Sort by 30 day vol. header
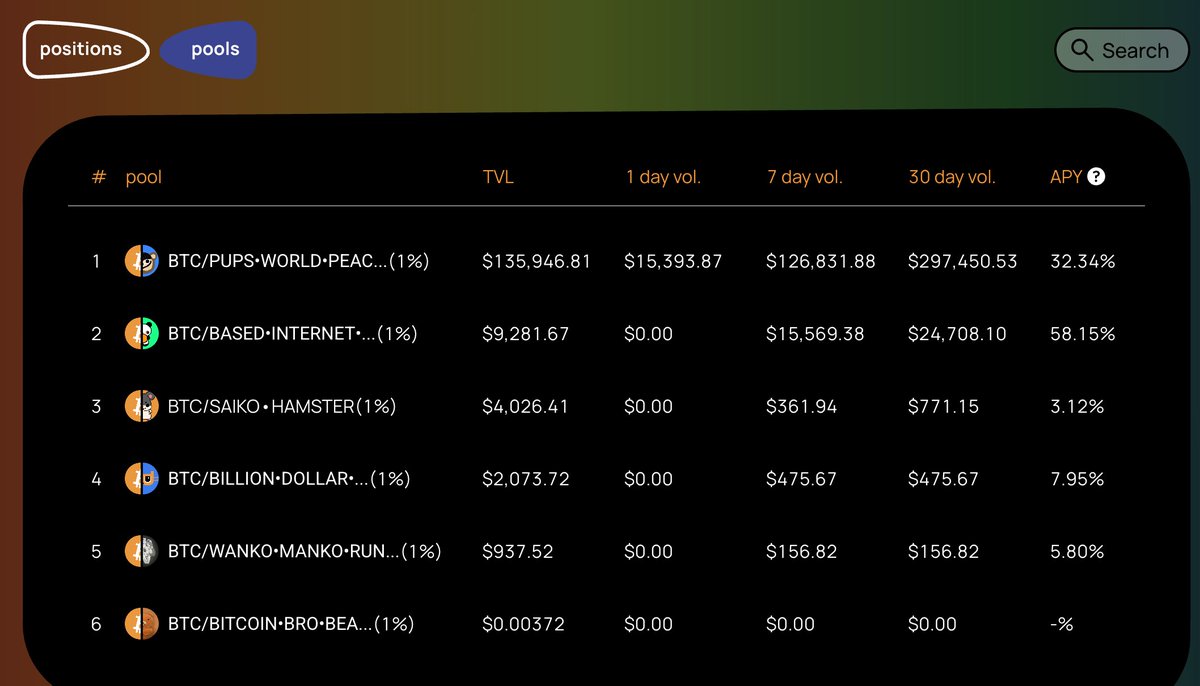Viewport: 1200px width, 686px height. click(x=952, y=177)
